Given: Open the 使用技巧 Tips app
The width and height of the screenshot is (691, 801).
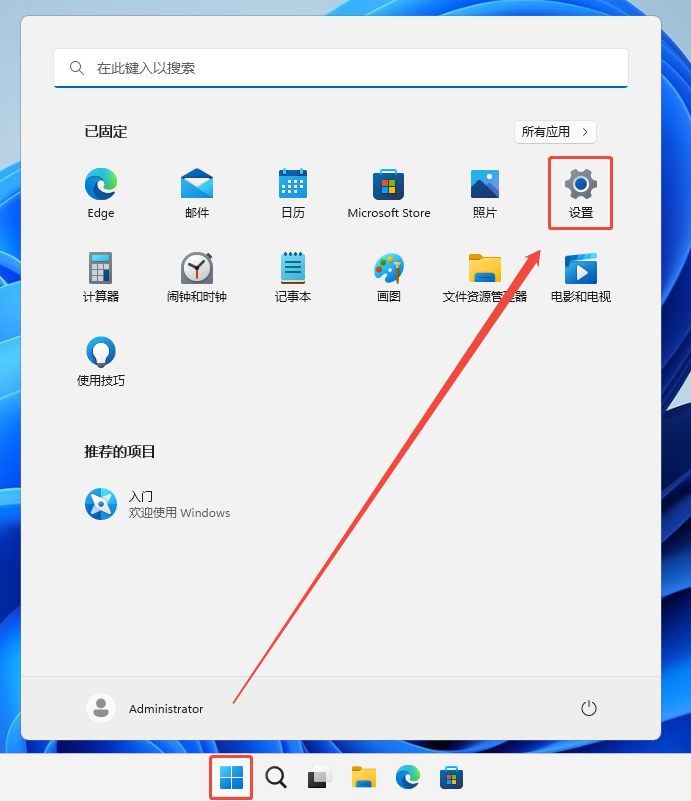Looking at the screenshot, I should point(101,361).
